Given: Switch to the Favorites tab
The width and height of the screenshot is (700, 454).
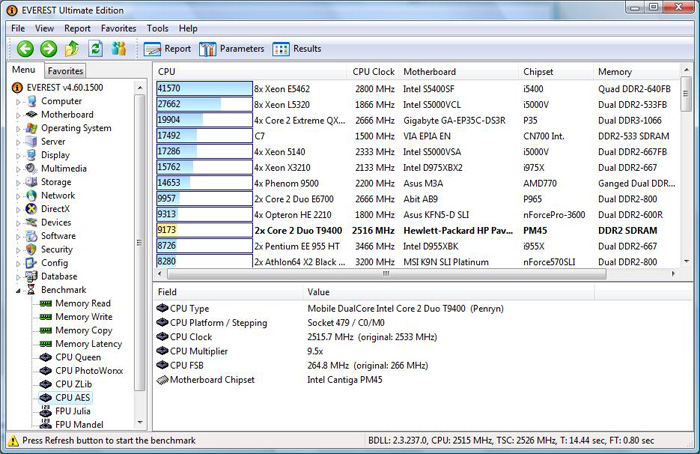Looking at the screenshot, I should point(66,71).
